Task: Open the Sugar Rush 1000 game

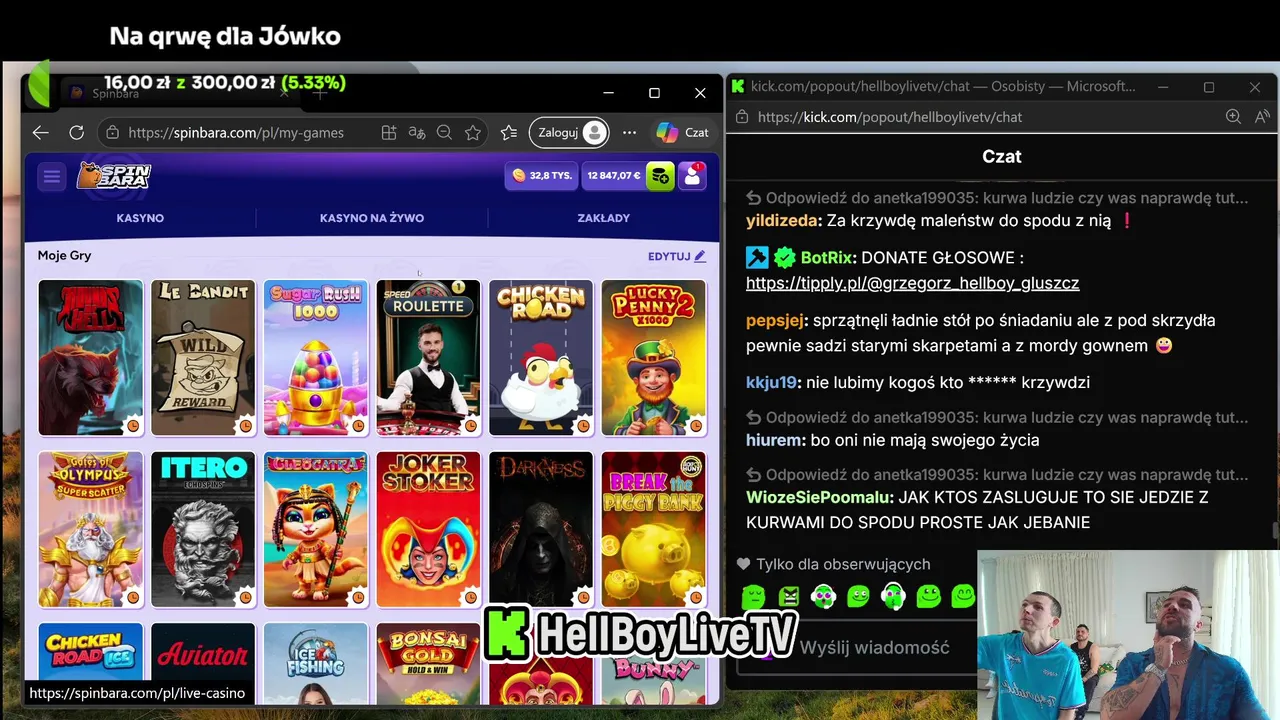Action: 316,358
